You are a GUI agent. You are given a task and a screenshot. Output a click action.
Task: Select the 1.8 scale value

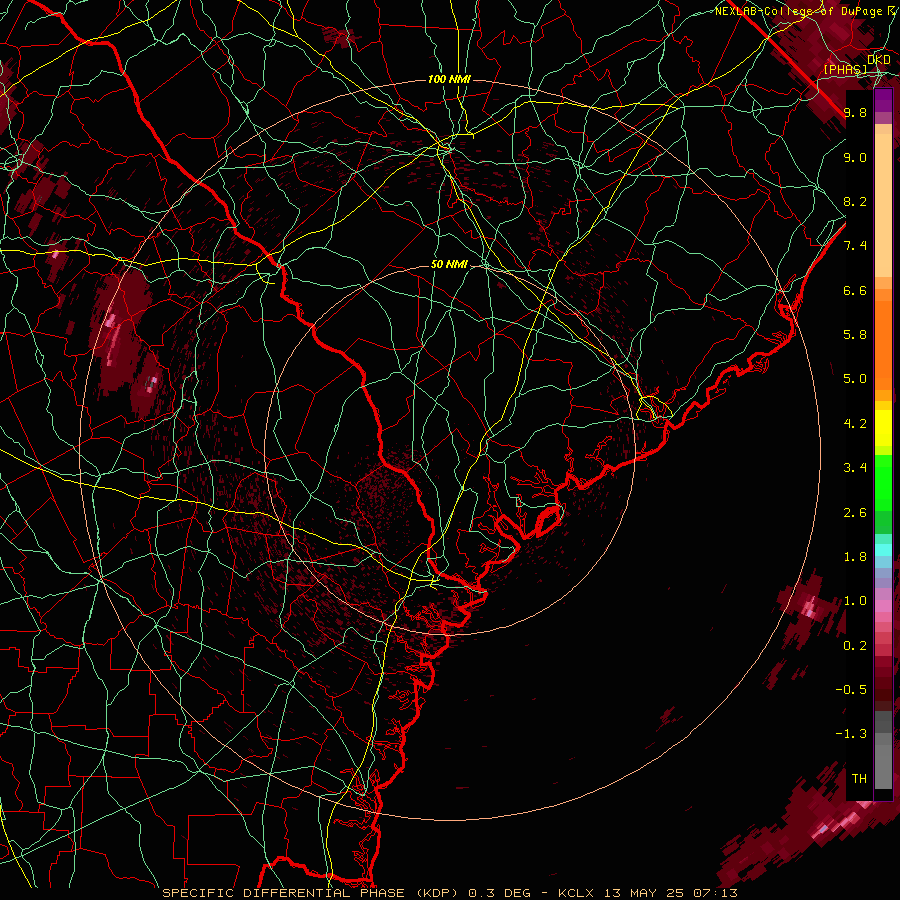[855, 557]
